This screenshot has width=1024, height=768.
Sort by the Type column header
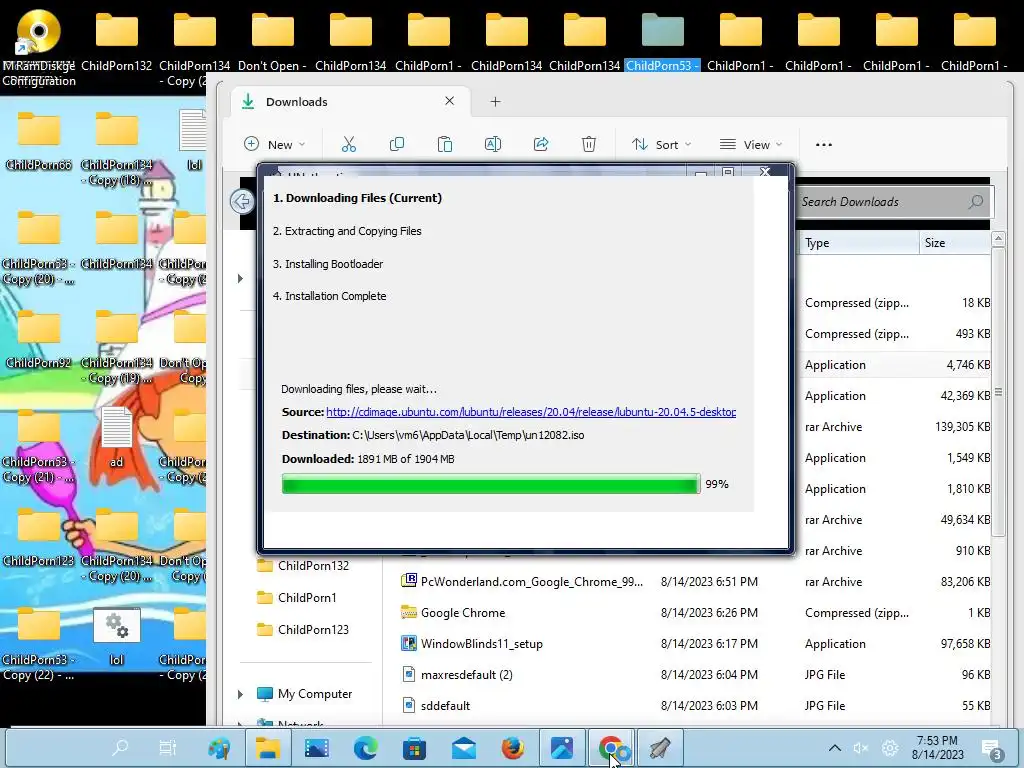coord(859,243)
